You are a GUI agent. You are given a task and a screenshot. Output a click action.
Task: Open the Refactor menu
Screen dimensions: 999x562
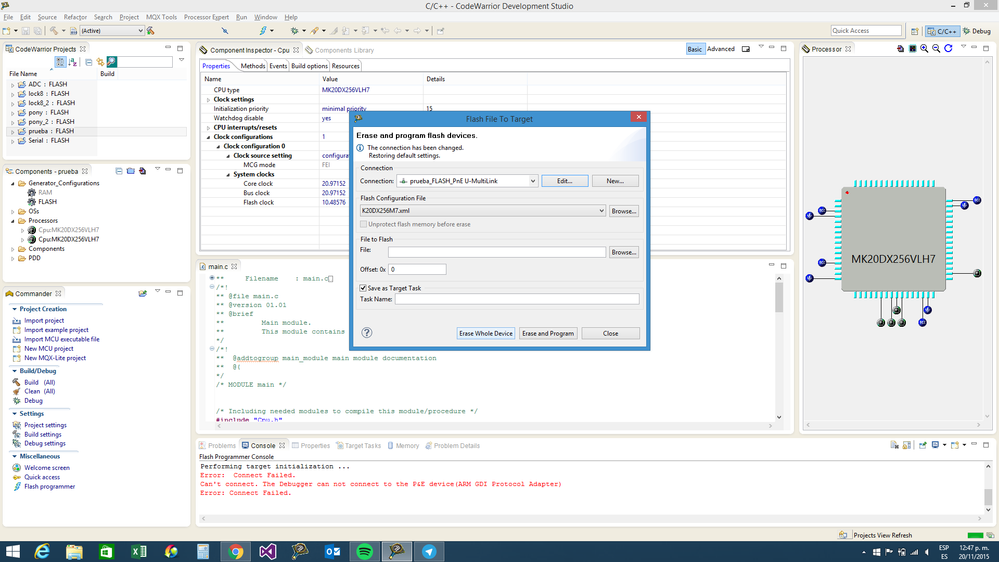(x=75, y=17)
